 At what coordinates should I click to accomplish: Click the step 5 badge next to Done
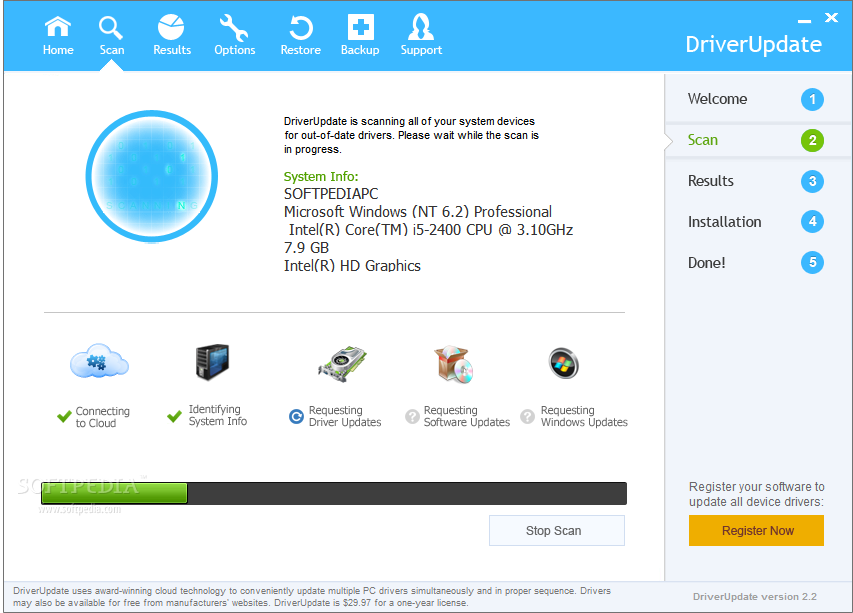point(812,263)
